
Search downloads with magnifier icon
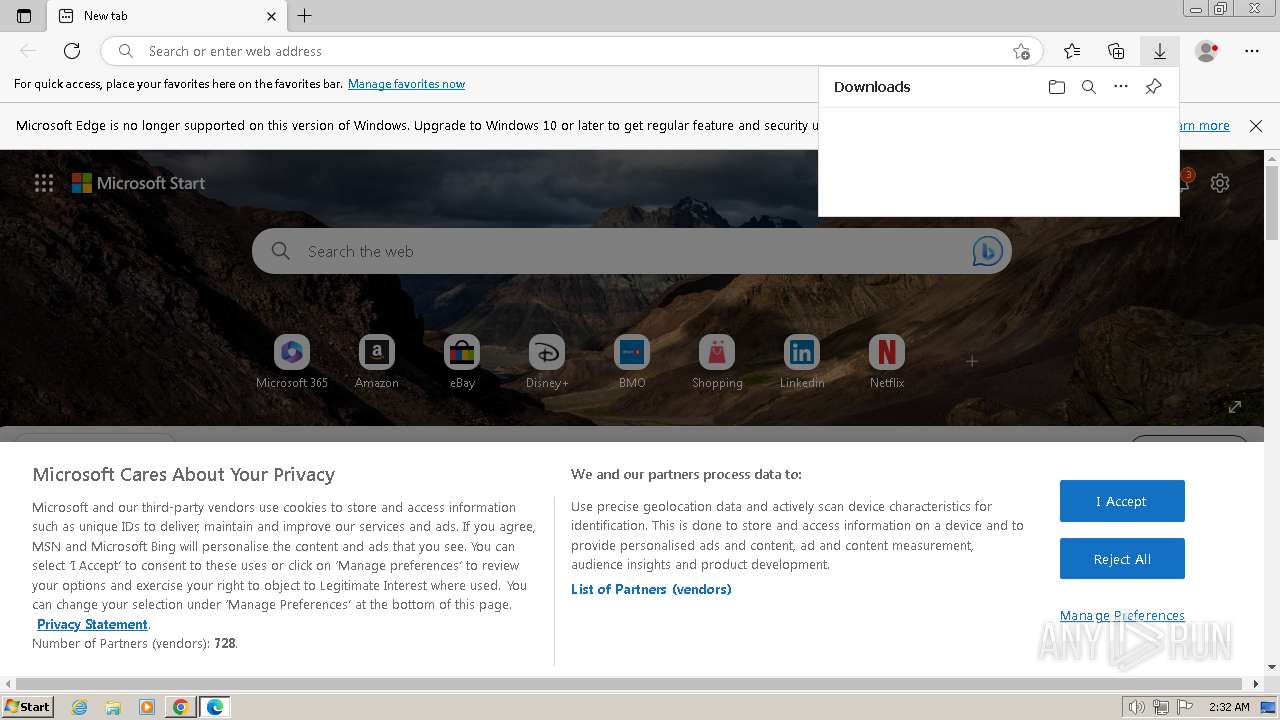1089,87
